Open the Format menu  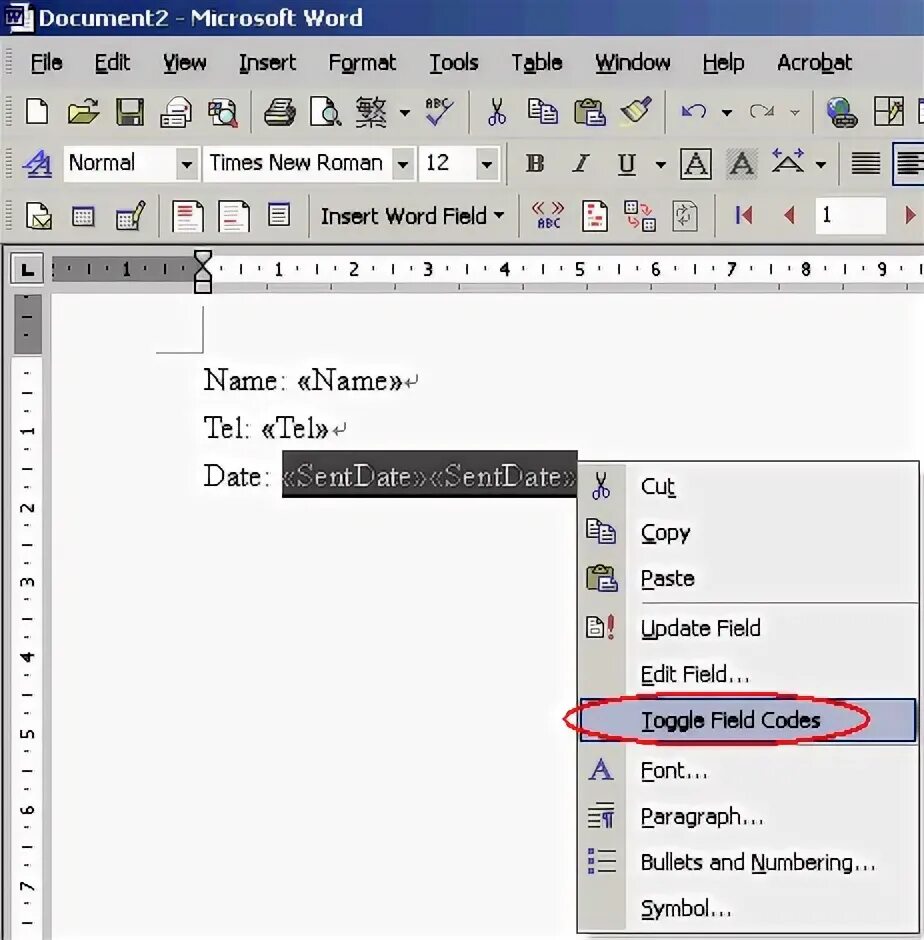click(x=362, y=62)
